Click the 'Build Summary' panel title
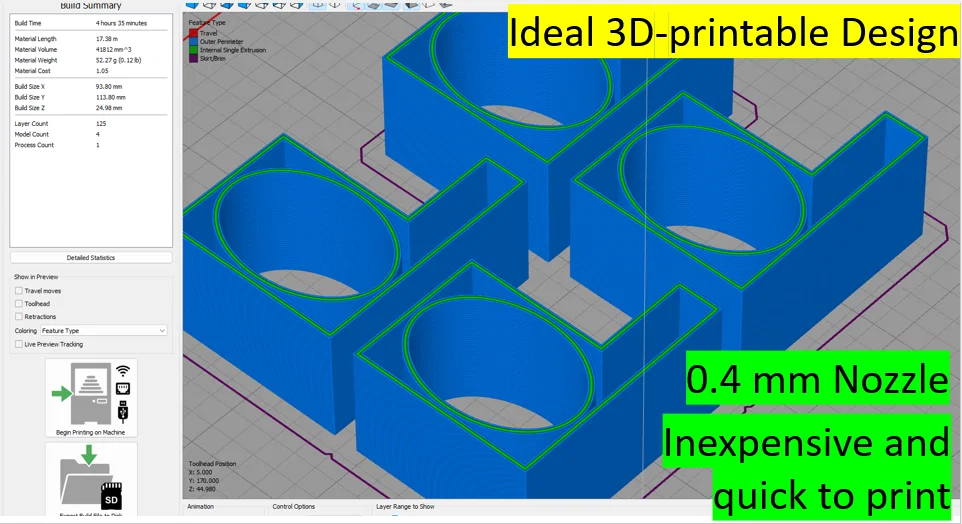Screen dimensions: 962x524 (x=91, y=6)
